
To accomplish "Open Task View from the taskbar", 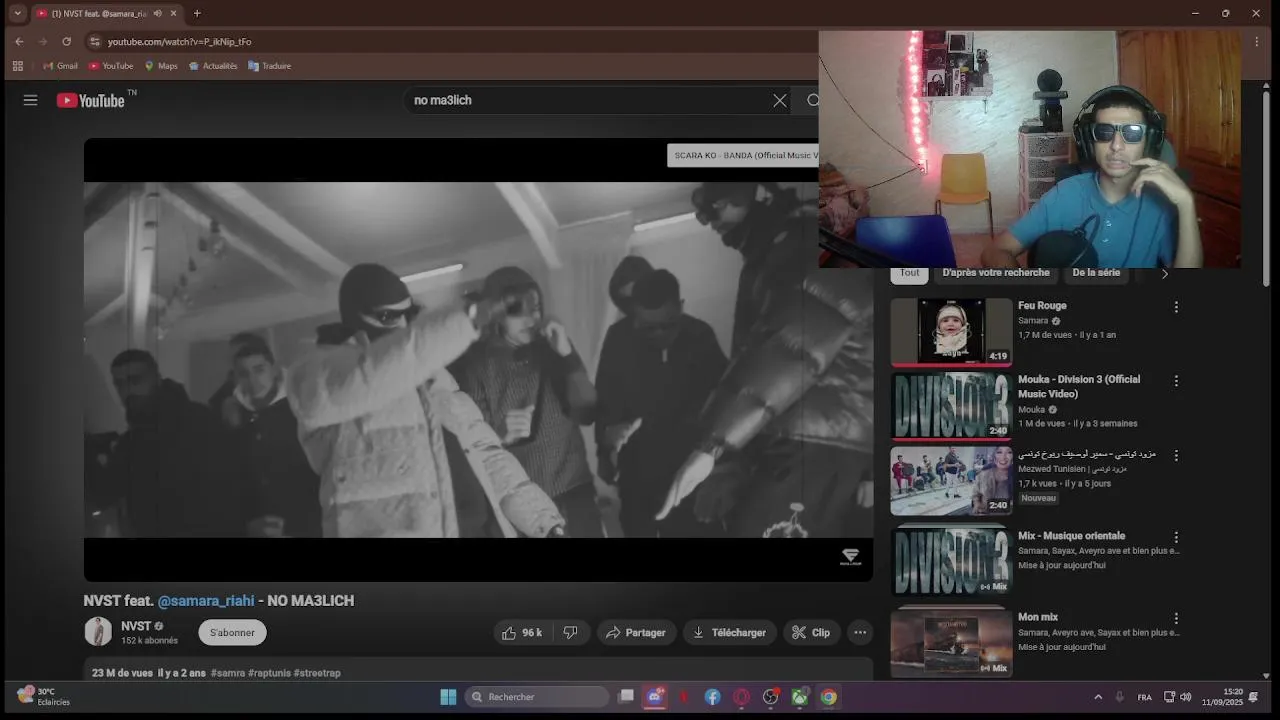I will [x=626, y=697].
